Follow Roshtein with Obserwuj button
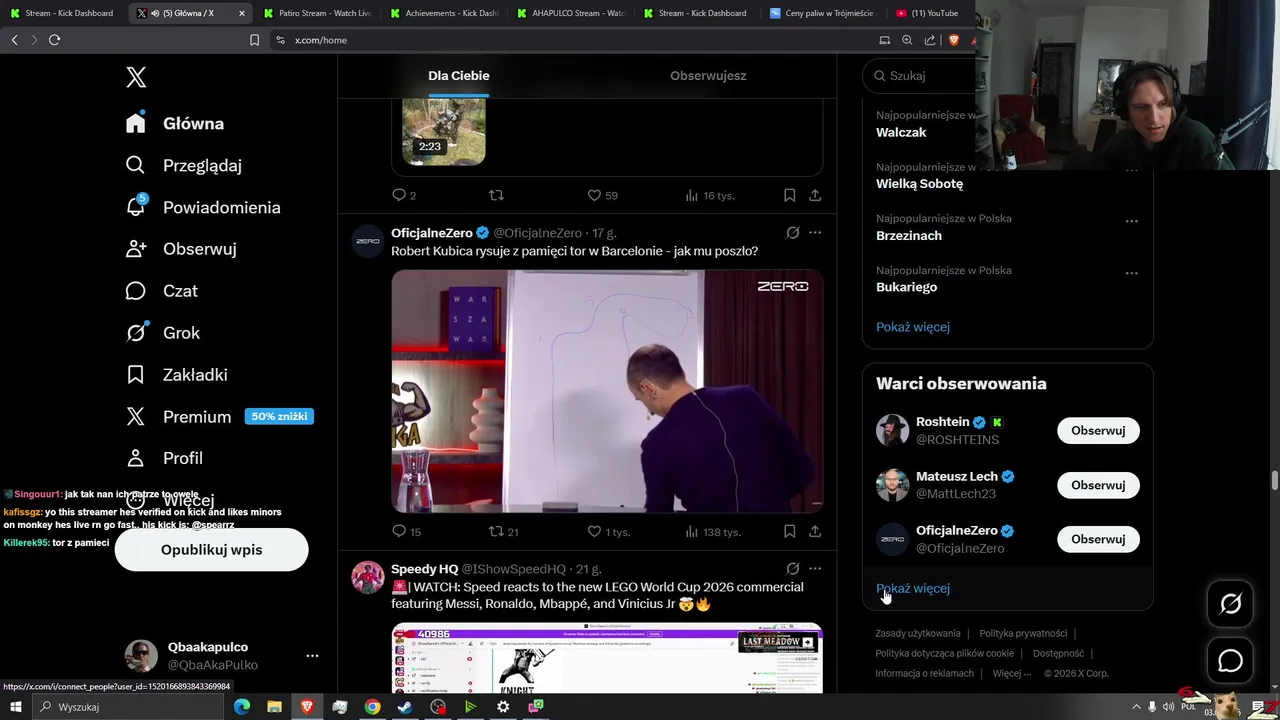 tap(1098, 431)
